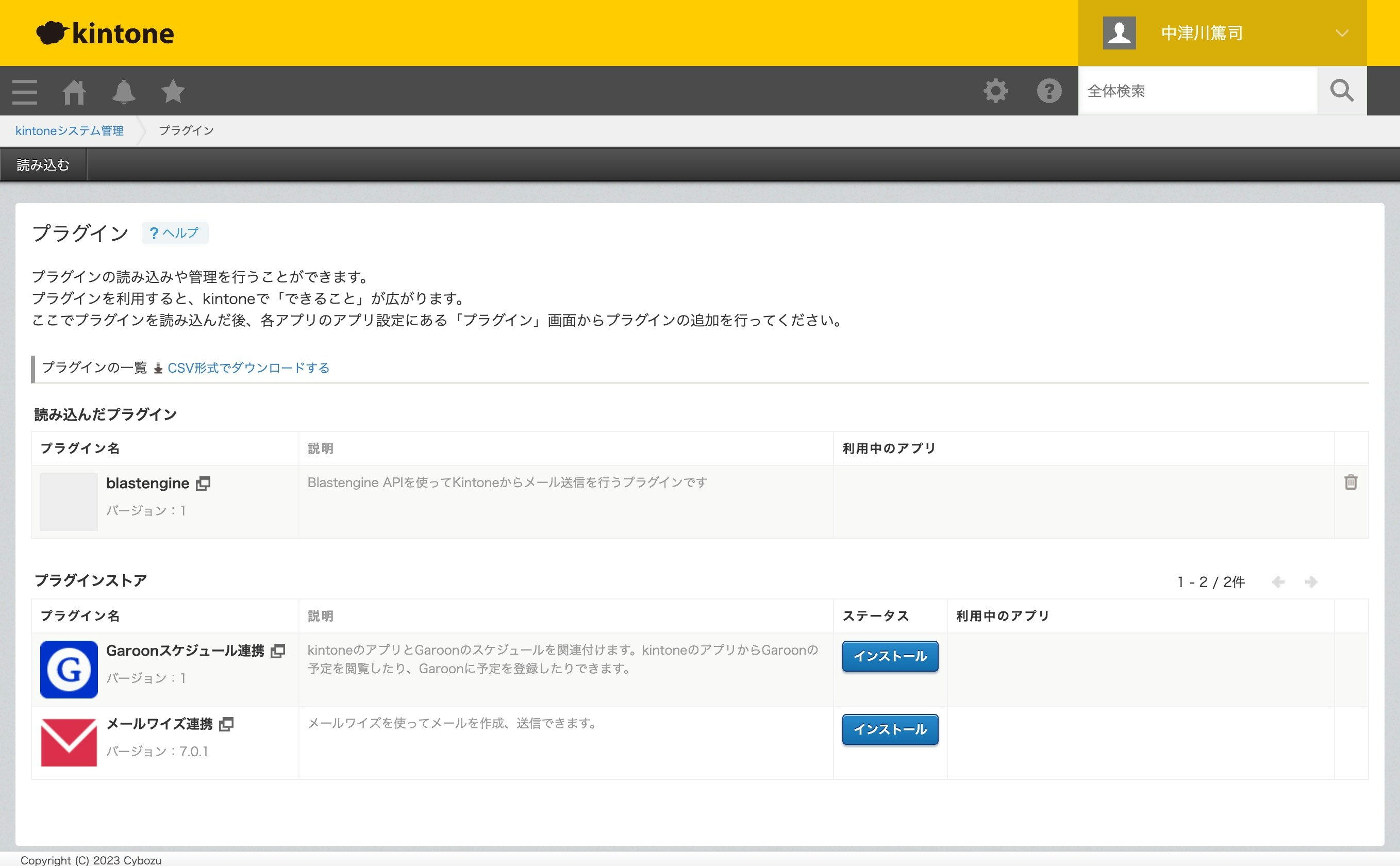This screenshot has height=866, width=1400.
Task: Go to the home icon
Action: tap(74, 91)
